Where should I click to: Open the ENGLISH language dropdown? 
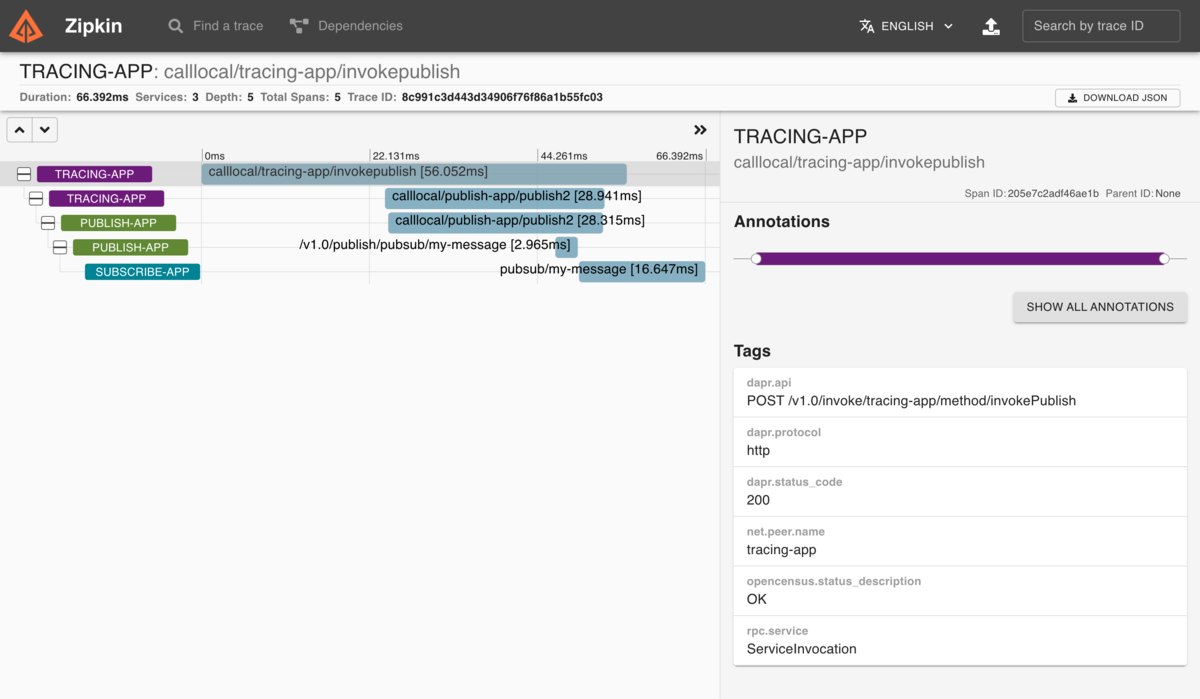pyautogui.click(x=907, y=26)
